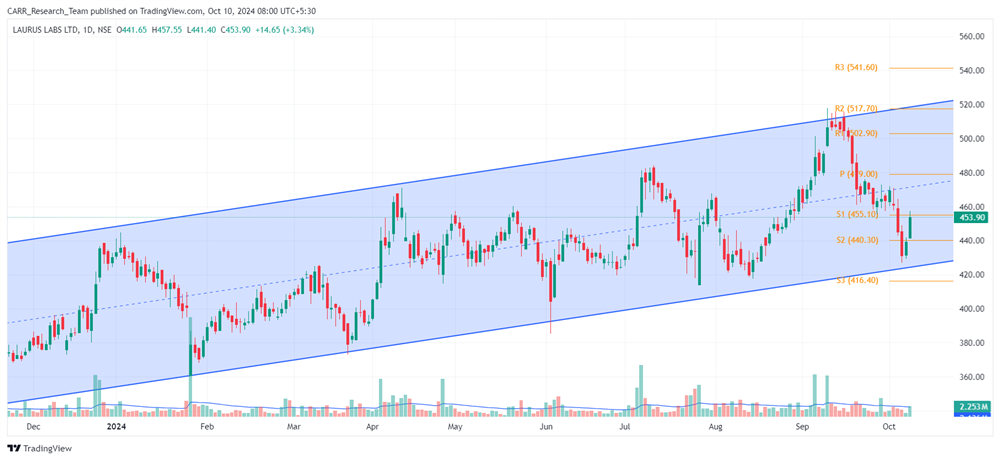Click 540.00 on the price axis

973,71
